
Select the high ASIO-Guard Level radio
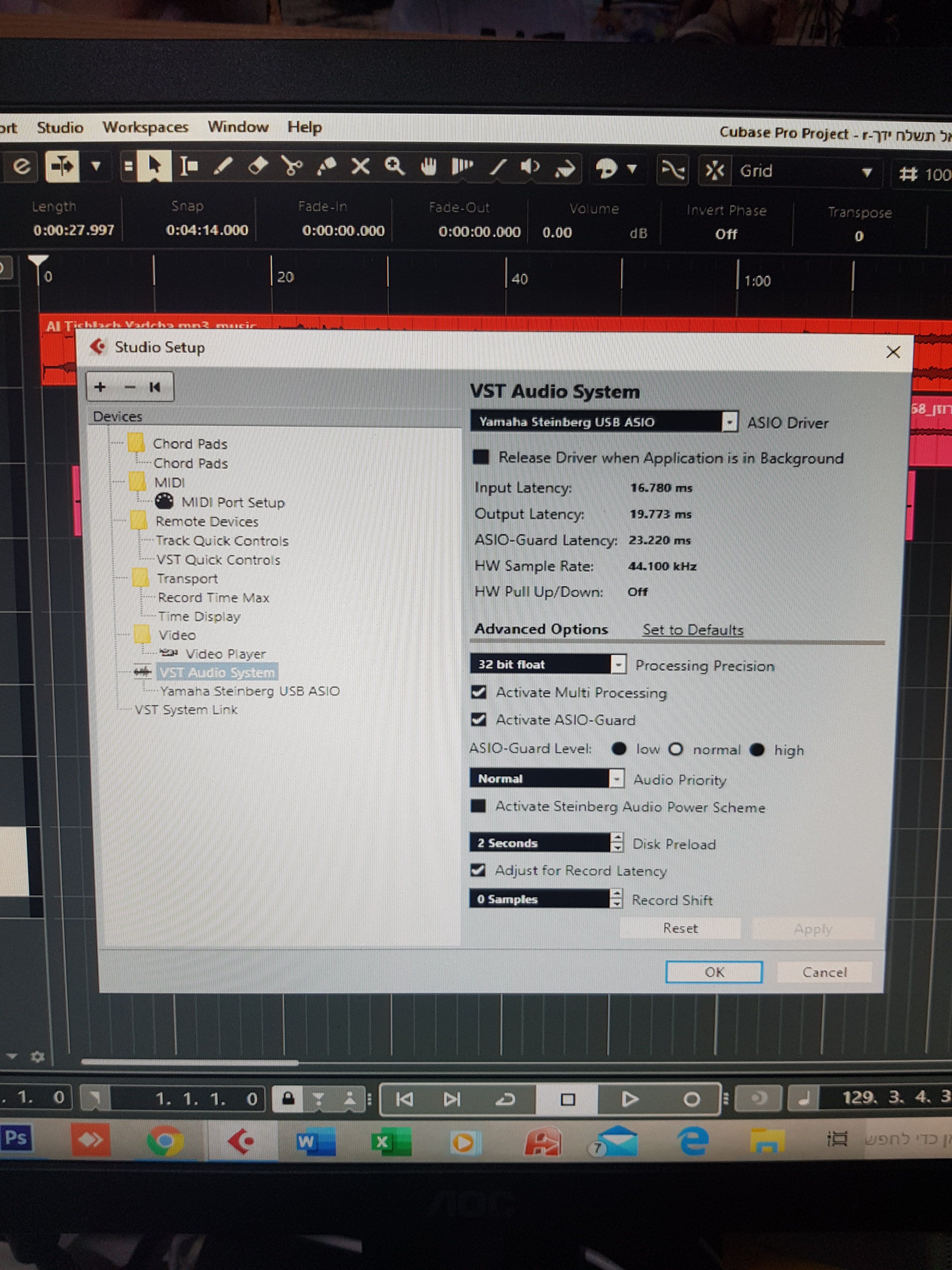(x=757, y=749)
